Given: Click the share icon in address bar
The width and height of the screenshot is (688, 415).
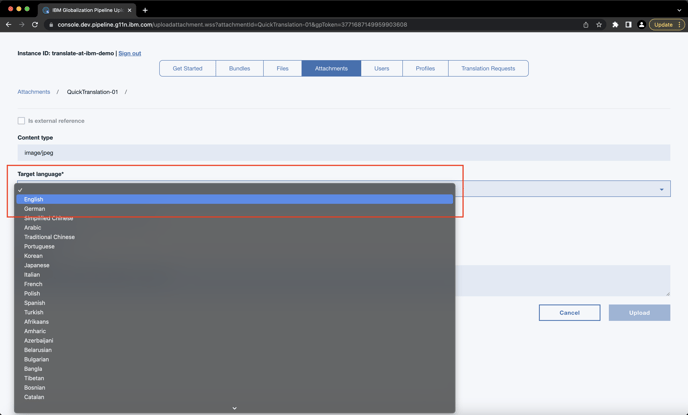Looking at the screenshot, I should point(586,25).
